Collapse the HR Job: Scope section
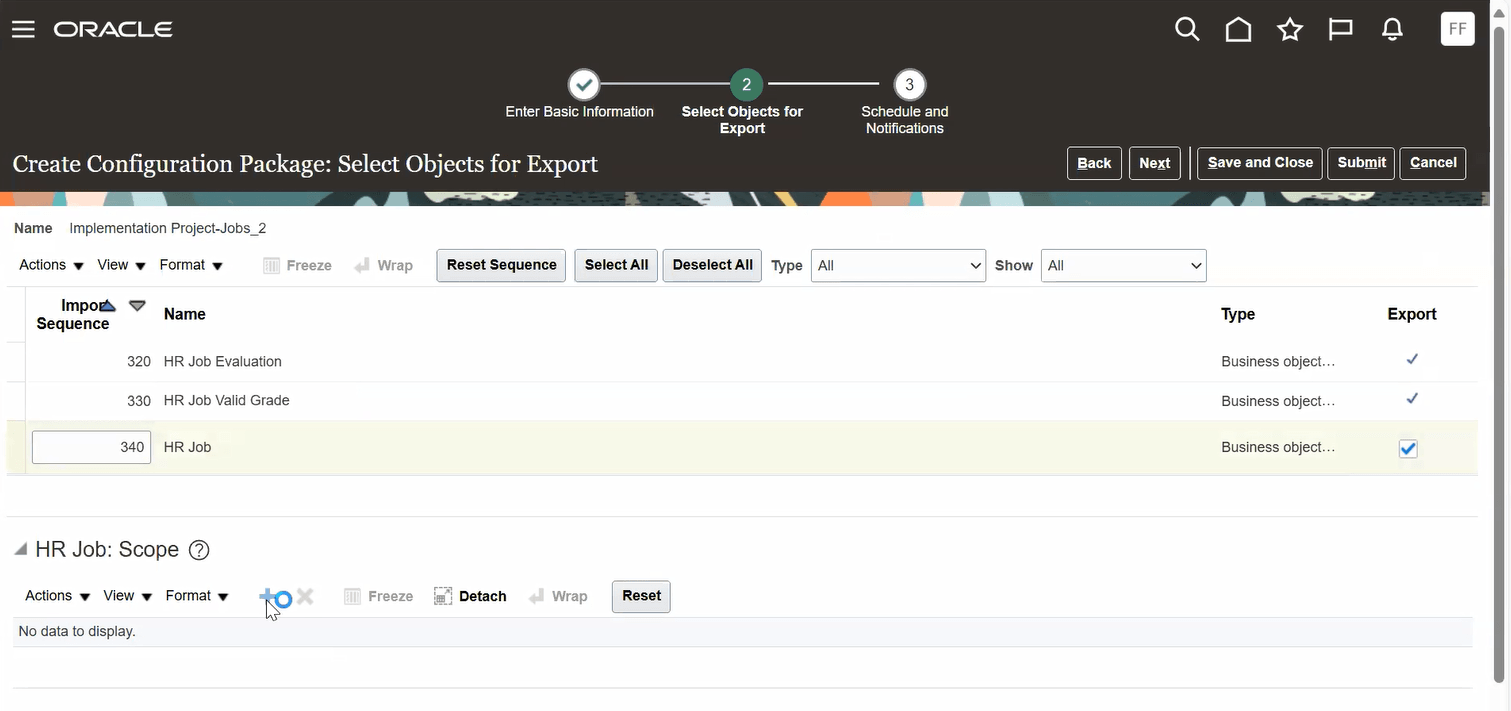 [19, 549]
